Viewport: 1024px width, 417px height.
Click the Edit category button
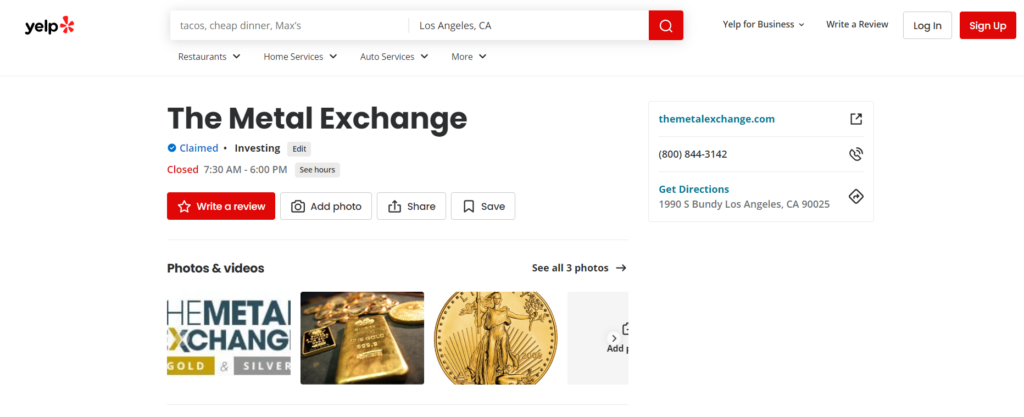tap(299, 149)
